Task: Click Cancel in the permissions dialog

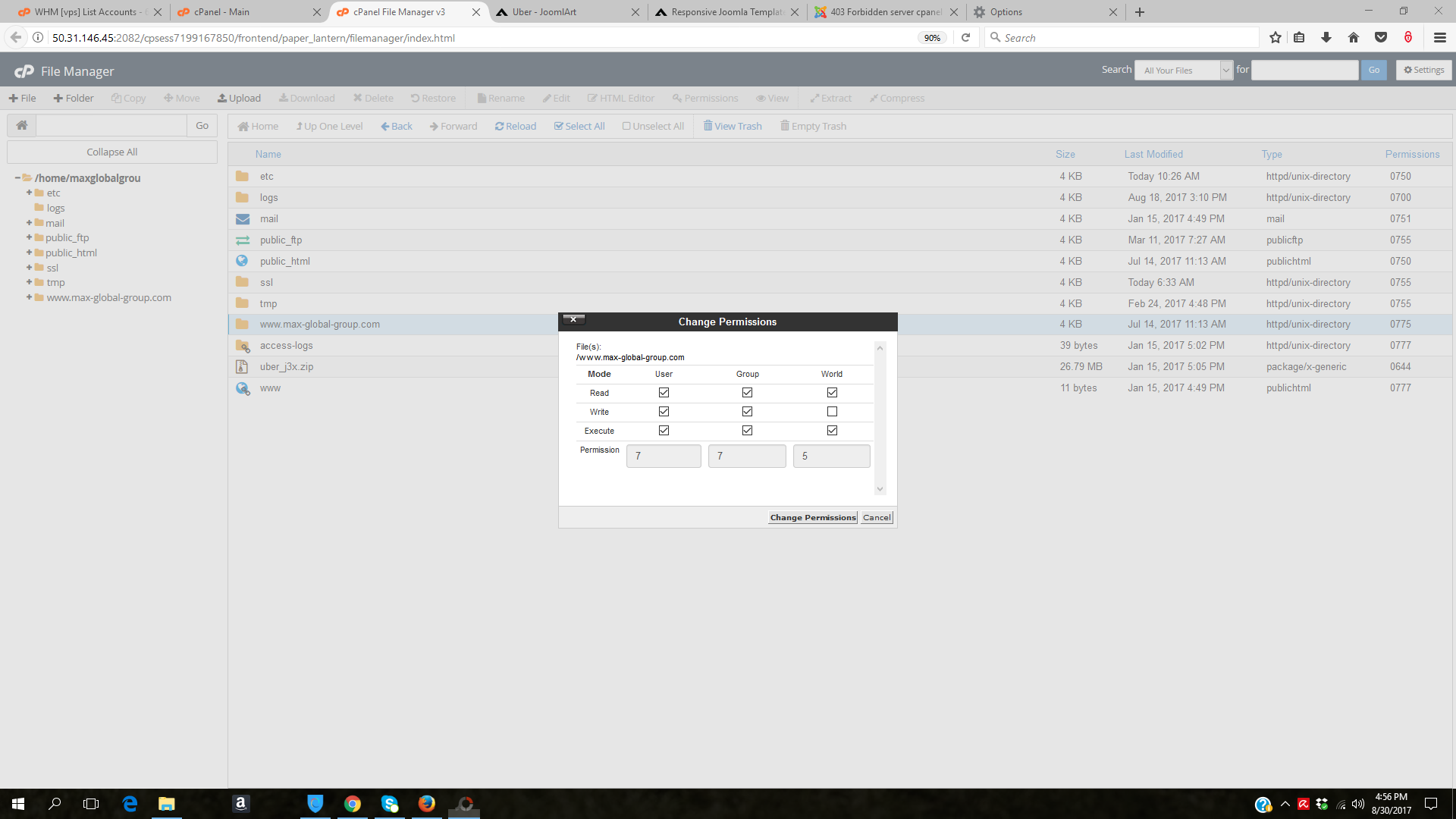Action: coord(877,518)
